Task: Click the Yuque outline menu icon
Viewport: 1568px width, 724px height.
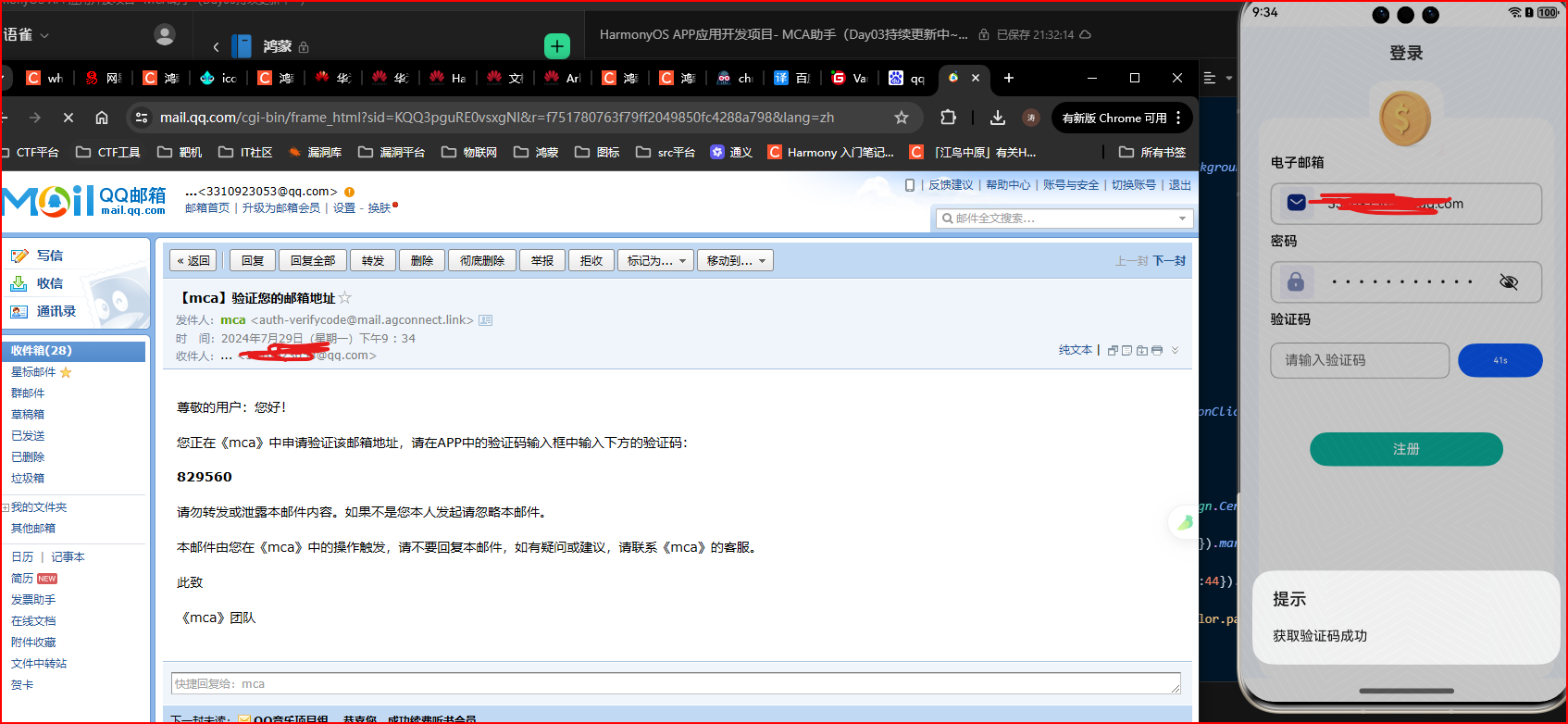Action: pos(1210,78)
